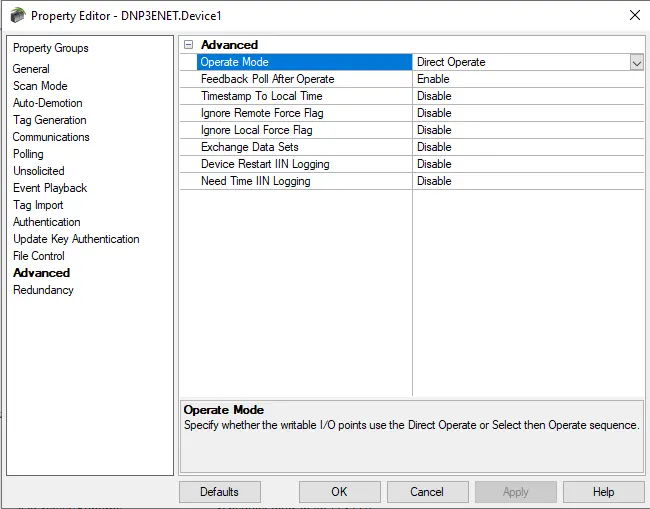Open the Unsolicited property group
The height and width of the screenshot is (509, 650).
click(39, 171)
